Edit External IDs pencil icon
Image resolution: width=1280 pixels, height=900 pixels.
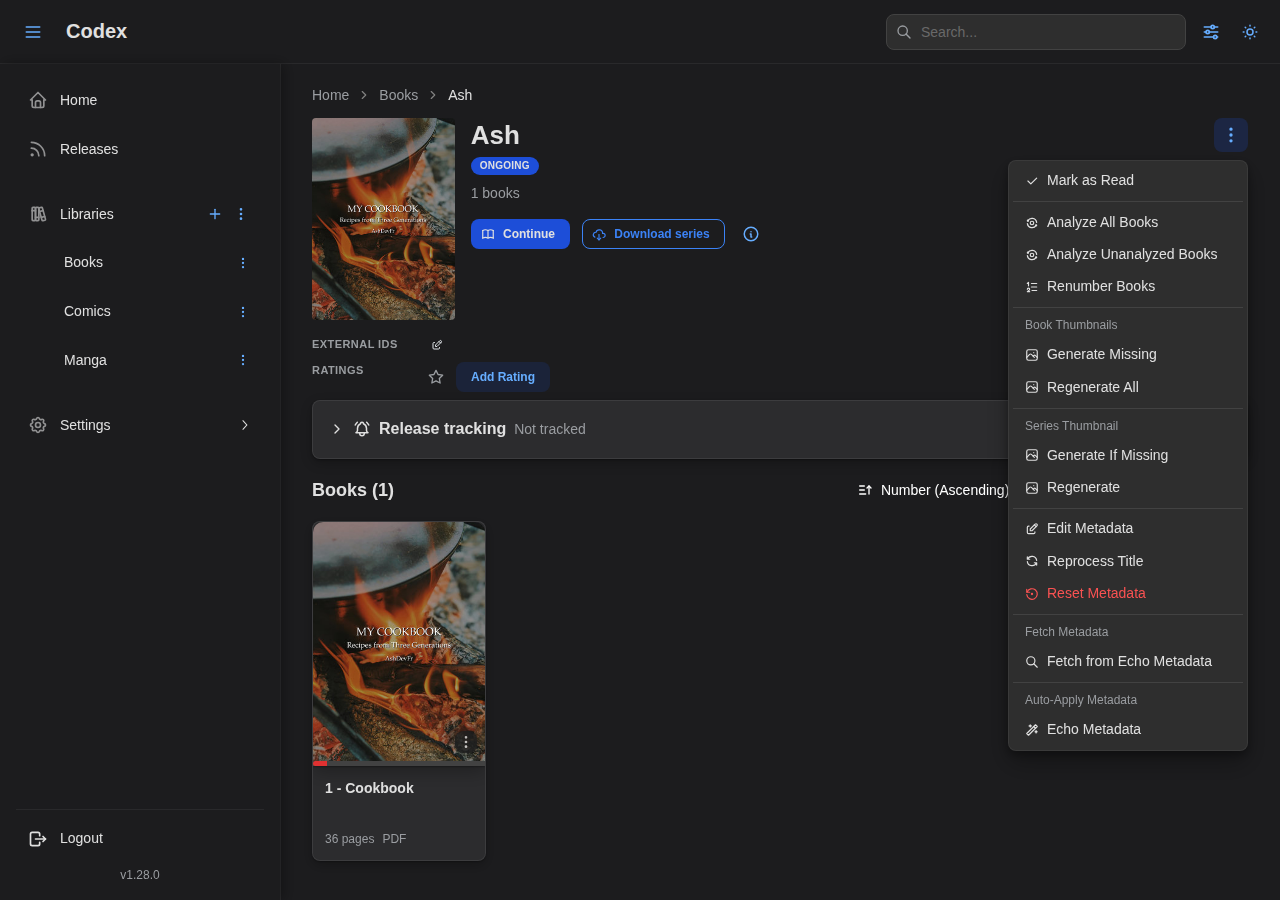point(437,345)
